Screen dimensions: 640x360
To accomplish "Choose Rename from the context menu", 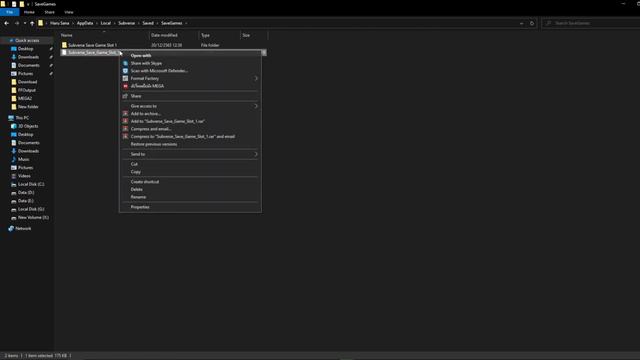I will 138,197.
